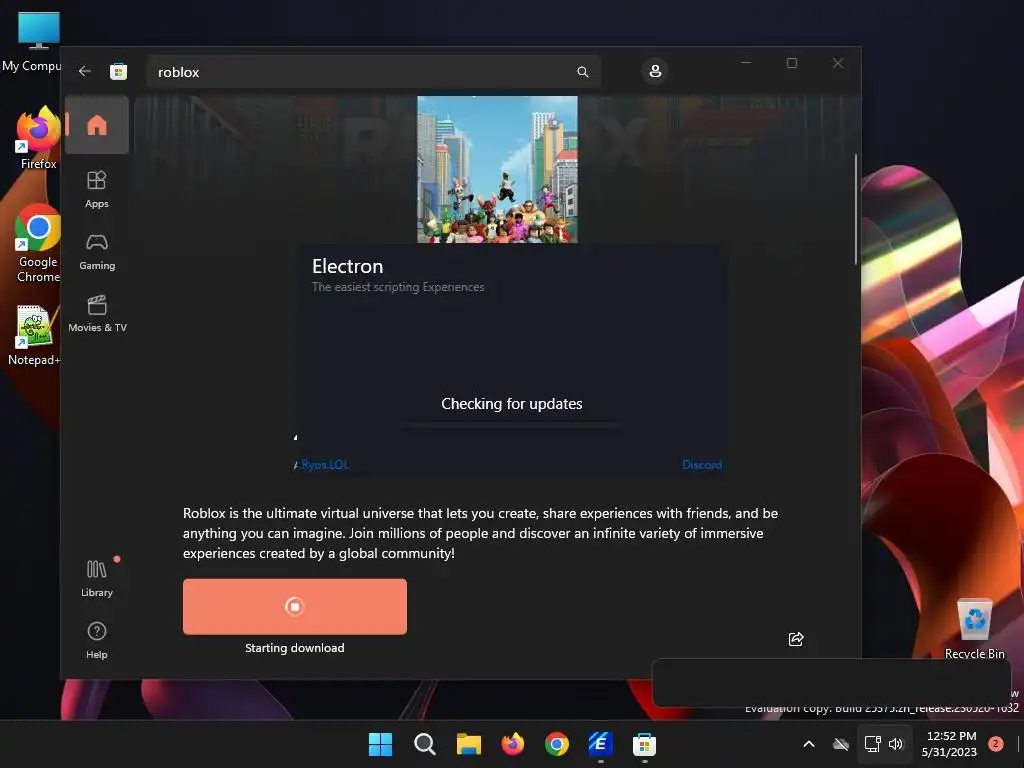
Task: Click the cloud sync tray icon
Action: tap(840, 744)
